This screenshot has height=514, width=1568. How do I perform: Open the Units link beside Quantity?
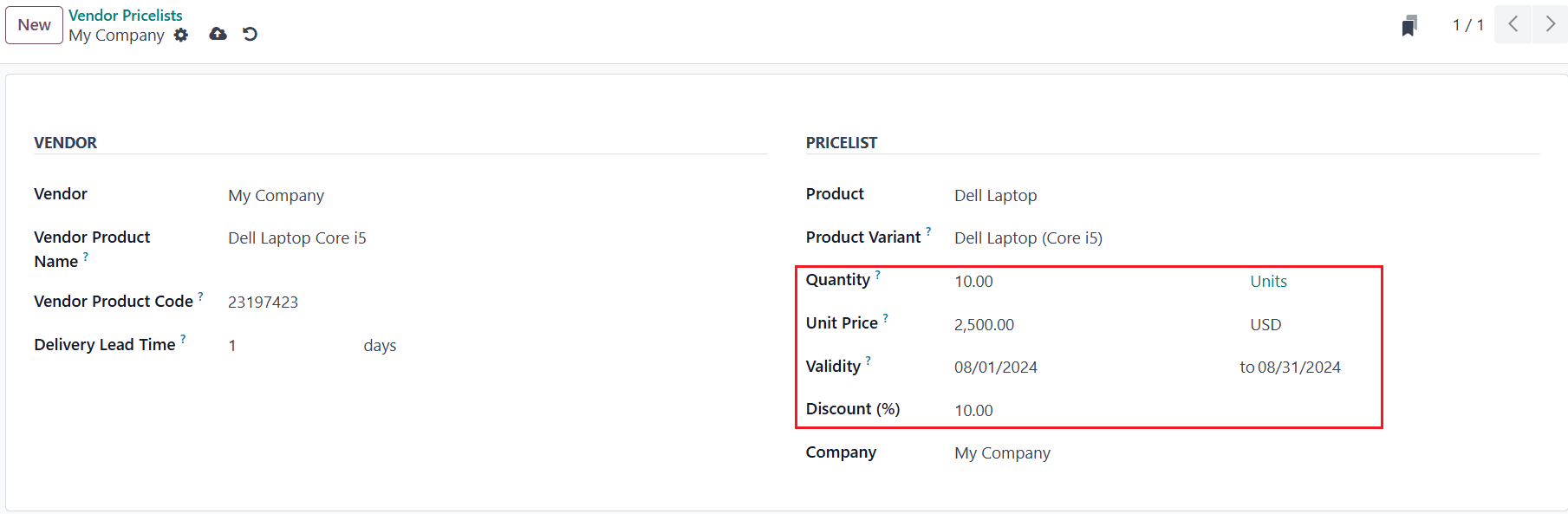point(1268,282)
